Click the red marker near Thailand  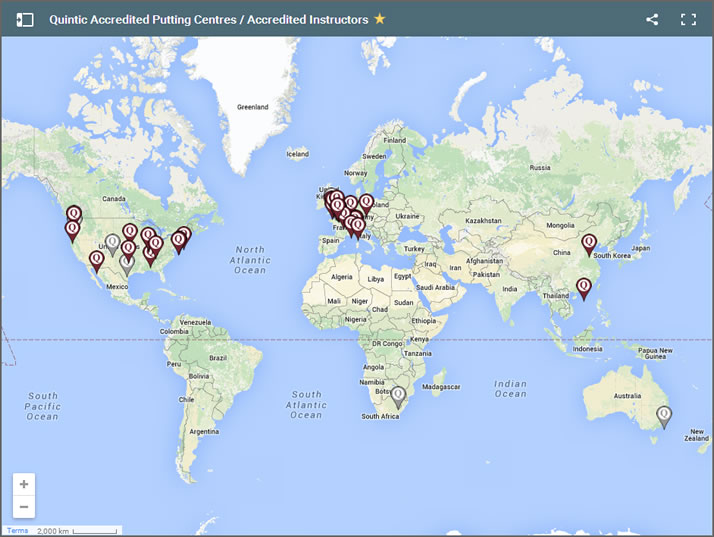584,287
